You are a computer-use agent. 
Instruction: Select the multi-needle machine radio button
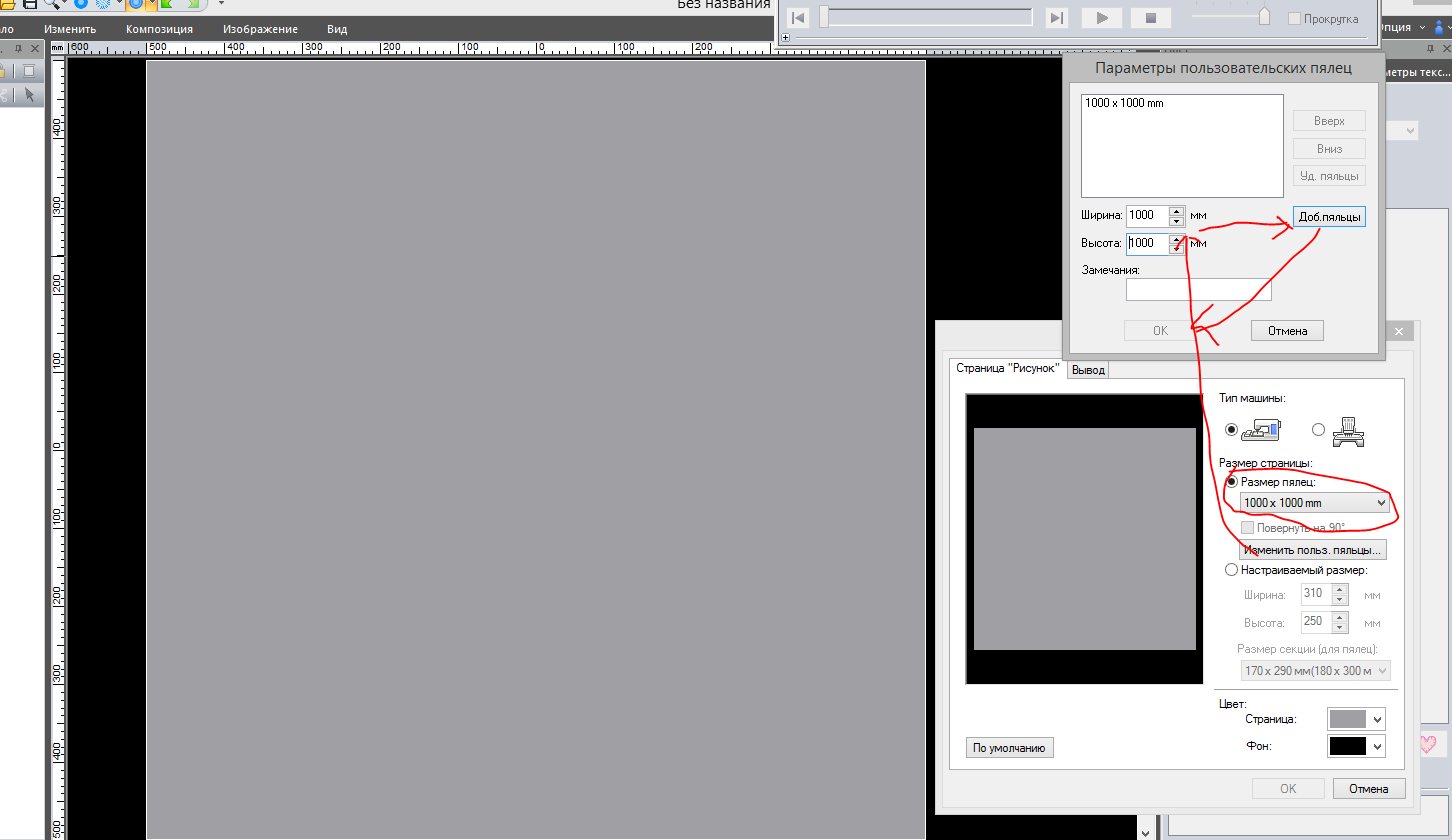click(1318, 429)
